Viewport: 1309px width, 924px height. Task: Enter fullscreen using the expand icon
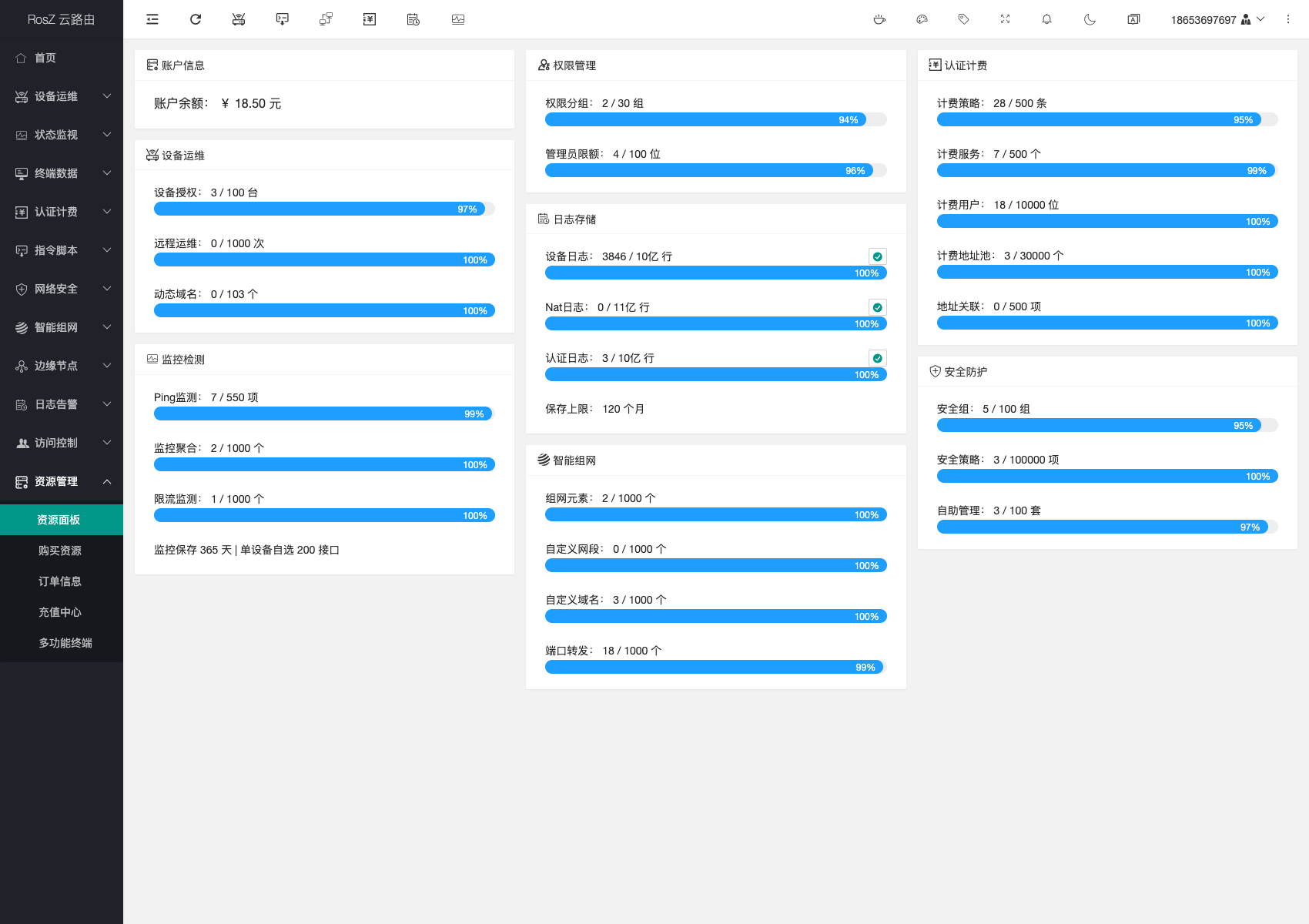[1005, 19]
